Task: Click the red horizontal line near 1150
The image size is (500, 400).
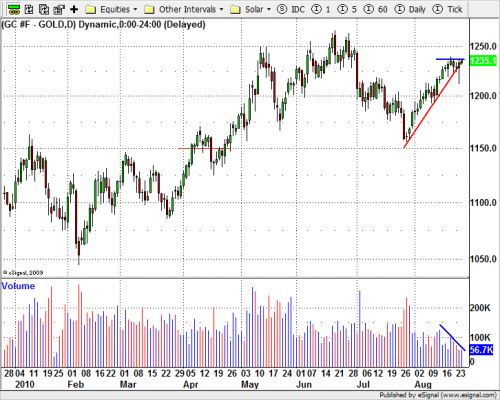Action: tap(204, 148)
